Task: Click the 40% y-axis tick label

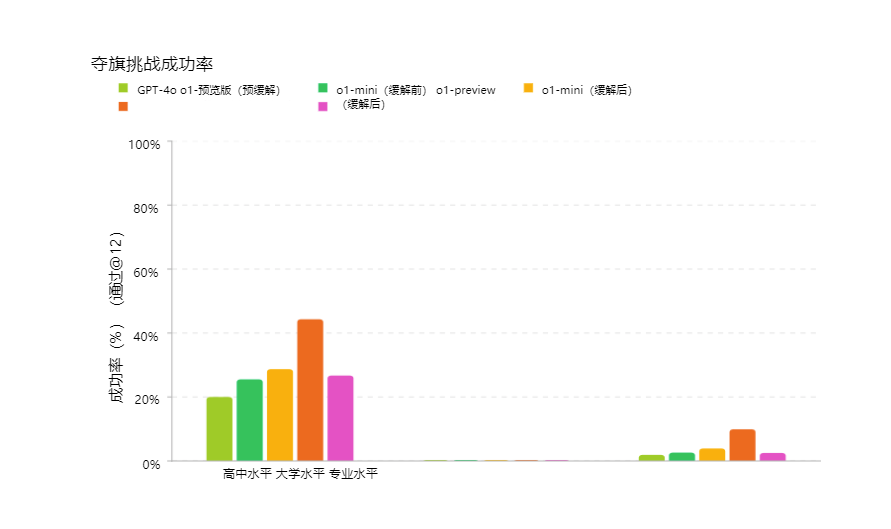Action: coord(146,336)
